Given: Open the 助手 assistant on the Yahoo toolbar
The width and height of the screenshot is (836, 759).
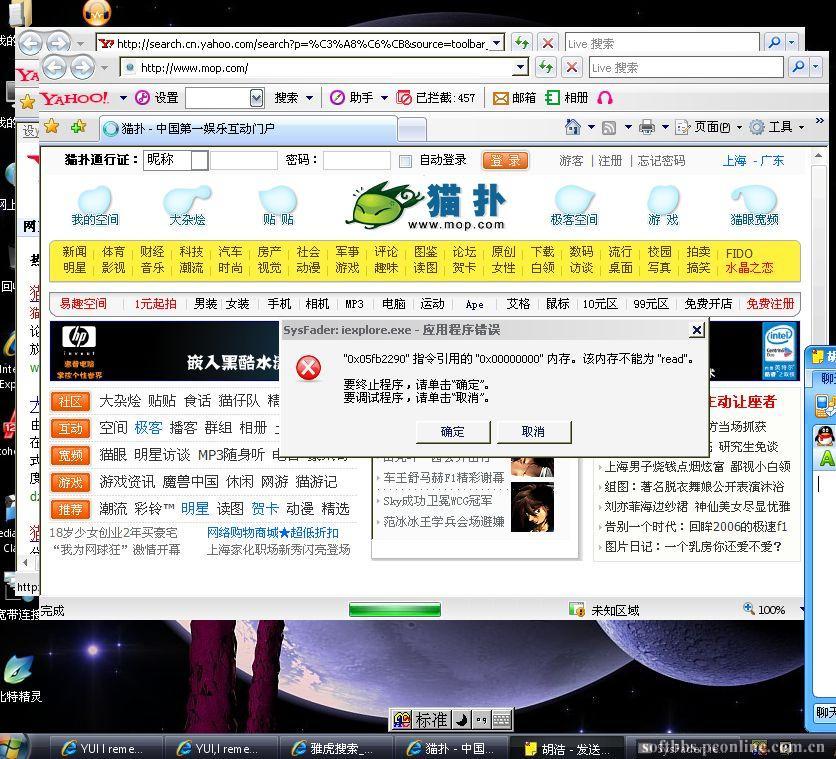Looking at the screenshot, I should pos(352,98).
